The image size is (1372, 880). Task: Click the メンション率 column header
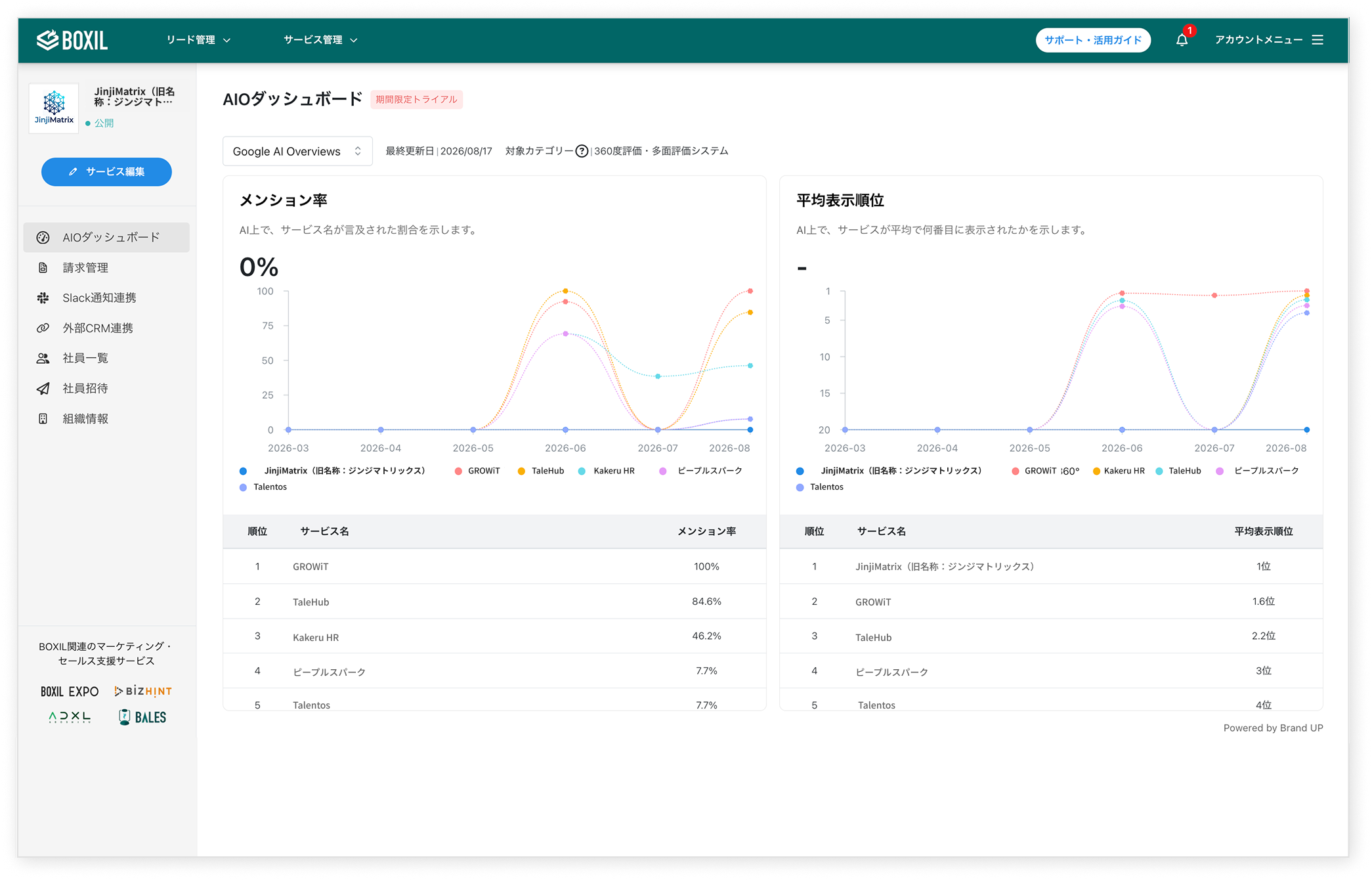pyautogui.click(x=706, y=531)
